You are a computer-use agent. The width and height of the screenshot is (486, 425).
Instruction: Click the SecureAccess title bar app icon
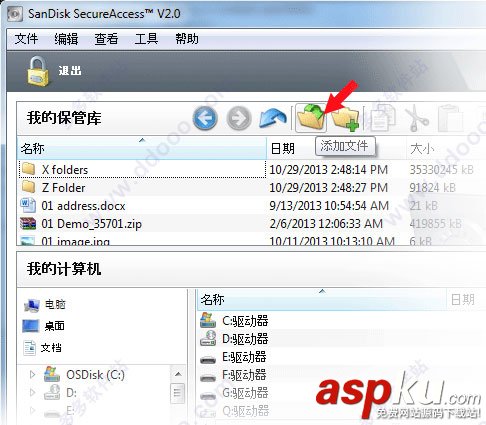pyautogui.click(x=15, y=14)
